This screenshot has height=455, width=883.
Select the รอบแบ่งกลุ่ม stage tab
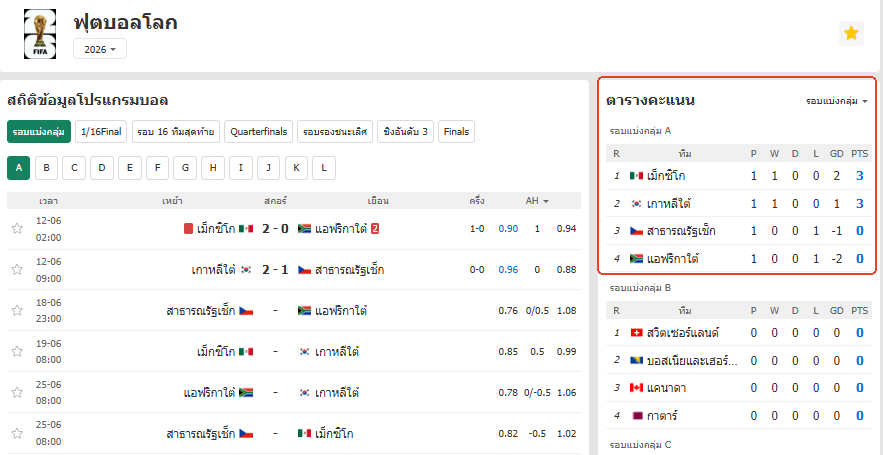[39, 132]
